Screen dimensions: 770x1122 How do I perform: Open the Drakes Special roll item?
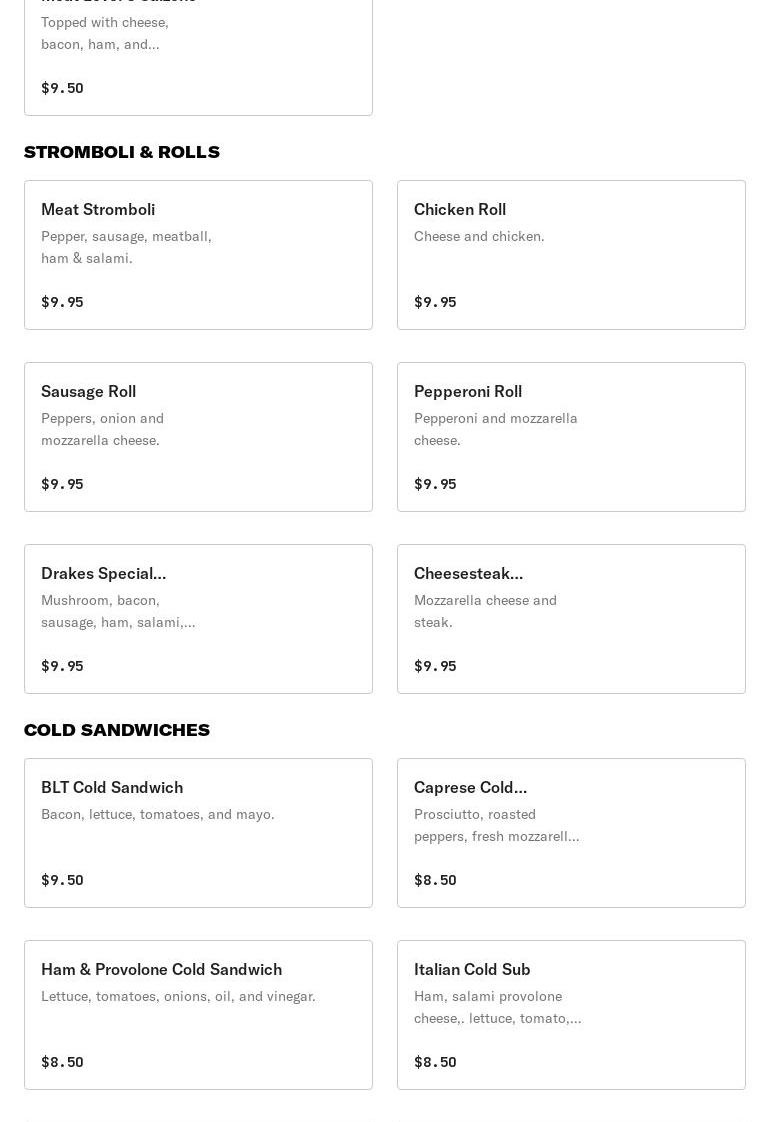(x=198, y=619)
